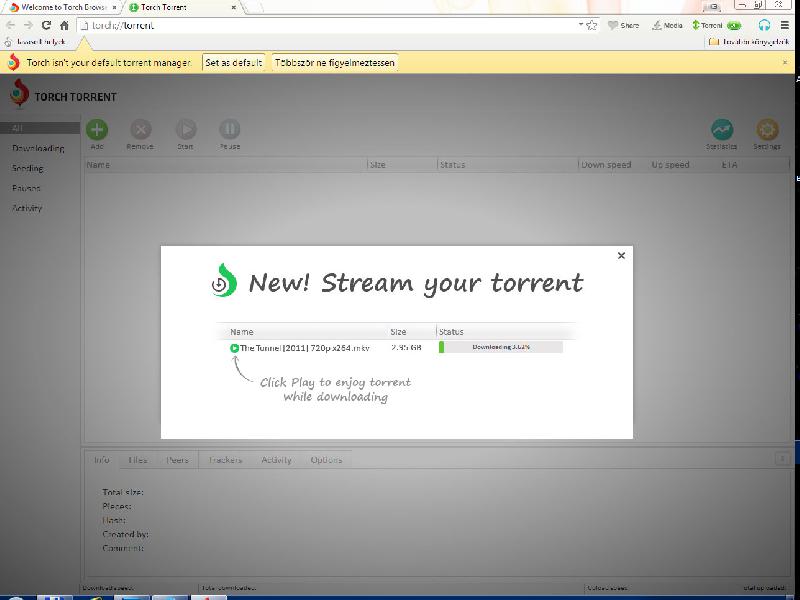Click the torch://torrent address bar

[x=327, y=25]
